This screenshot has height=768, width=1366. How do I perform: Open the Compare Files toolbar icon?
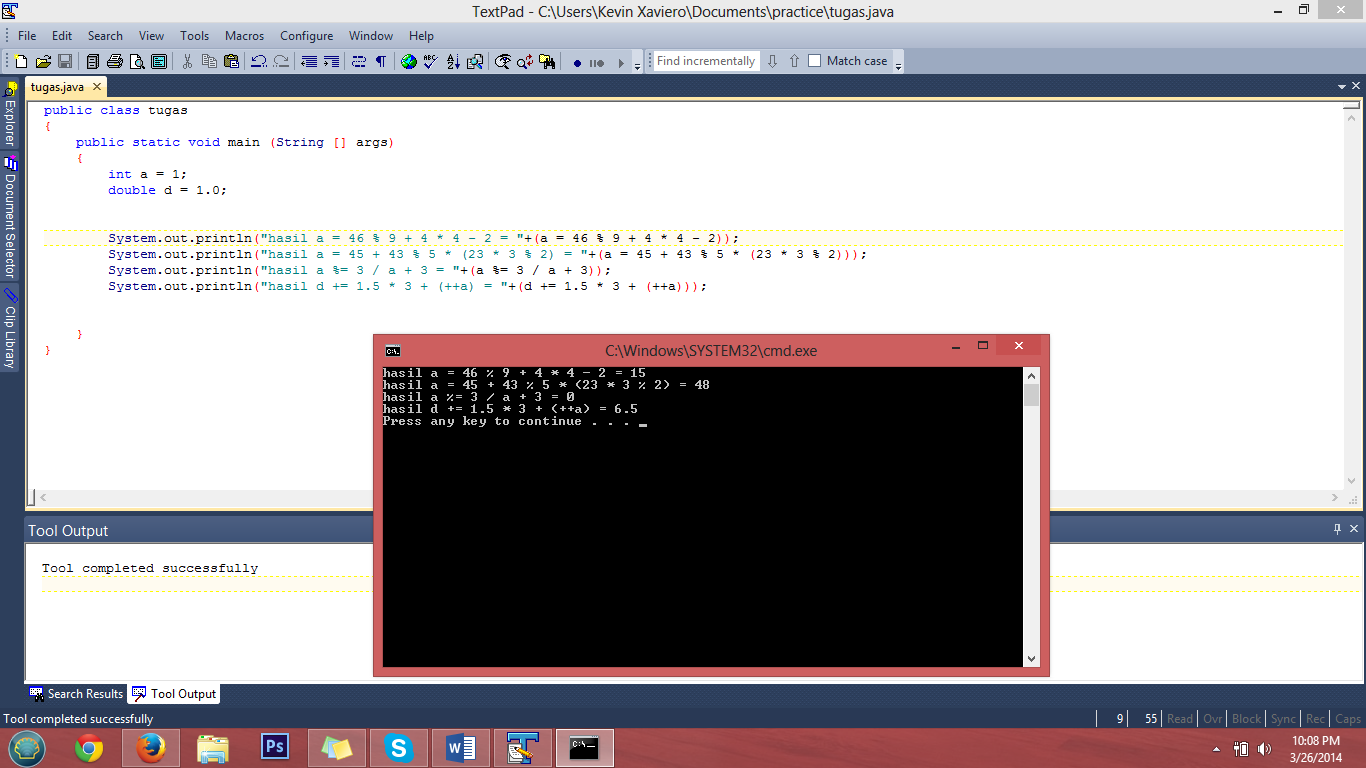coord(475,61)
